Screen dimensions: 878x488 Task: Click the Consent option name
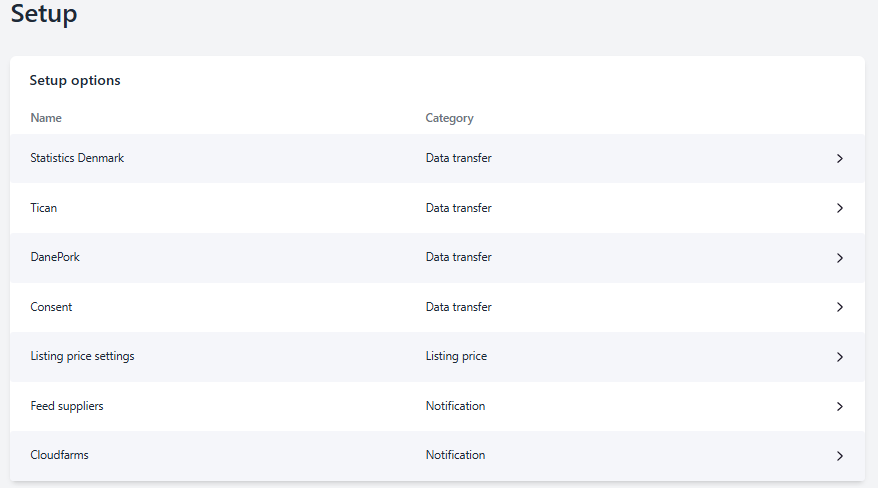pos(51,307)
